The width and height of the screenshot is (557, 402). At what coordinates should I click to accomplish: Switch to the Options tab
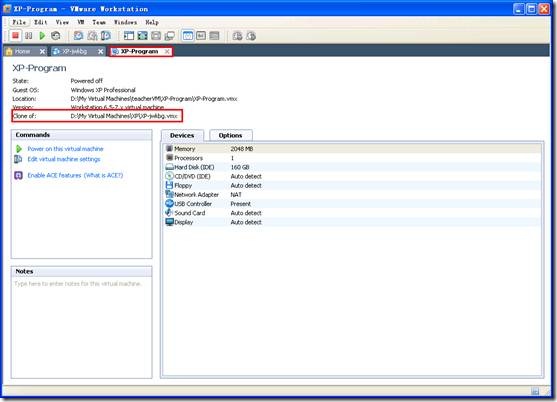pyautogui.click(x=231, y=135)
